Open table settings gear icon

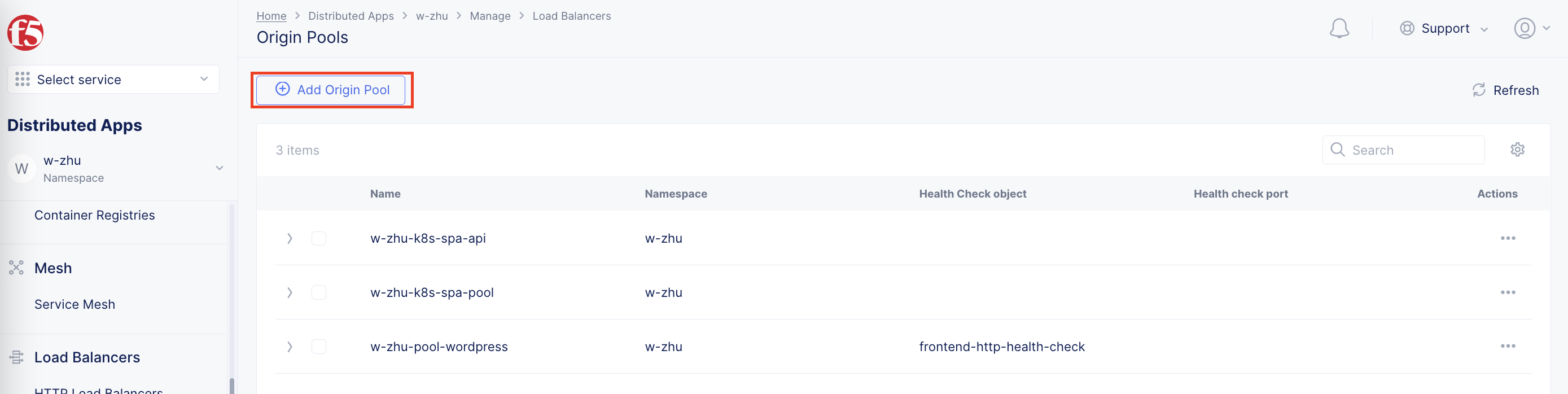click(1517, 150)
